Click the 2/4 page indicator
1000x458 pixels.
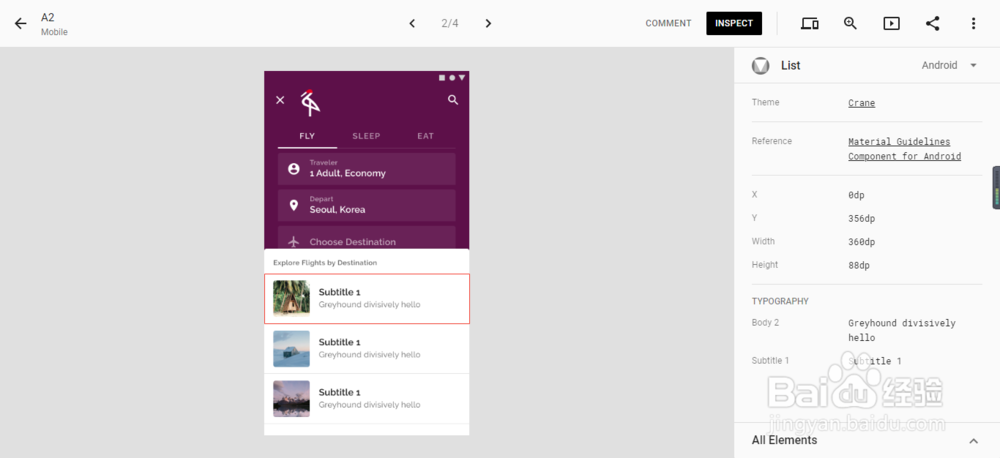[x=450, y=24]
